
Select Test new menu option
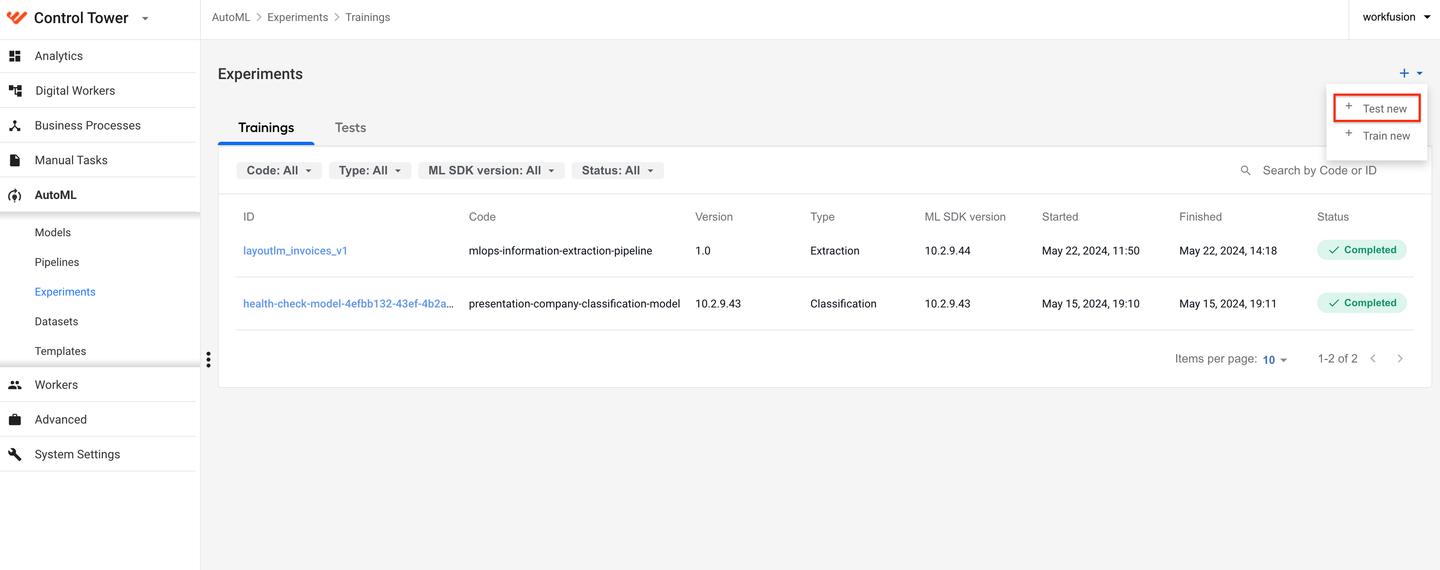[x=1377, y=108]
